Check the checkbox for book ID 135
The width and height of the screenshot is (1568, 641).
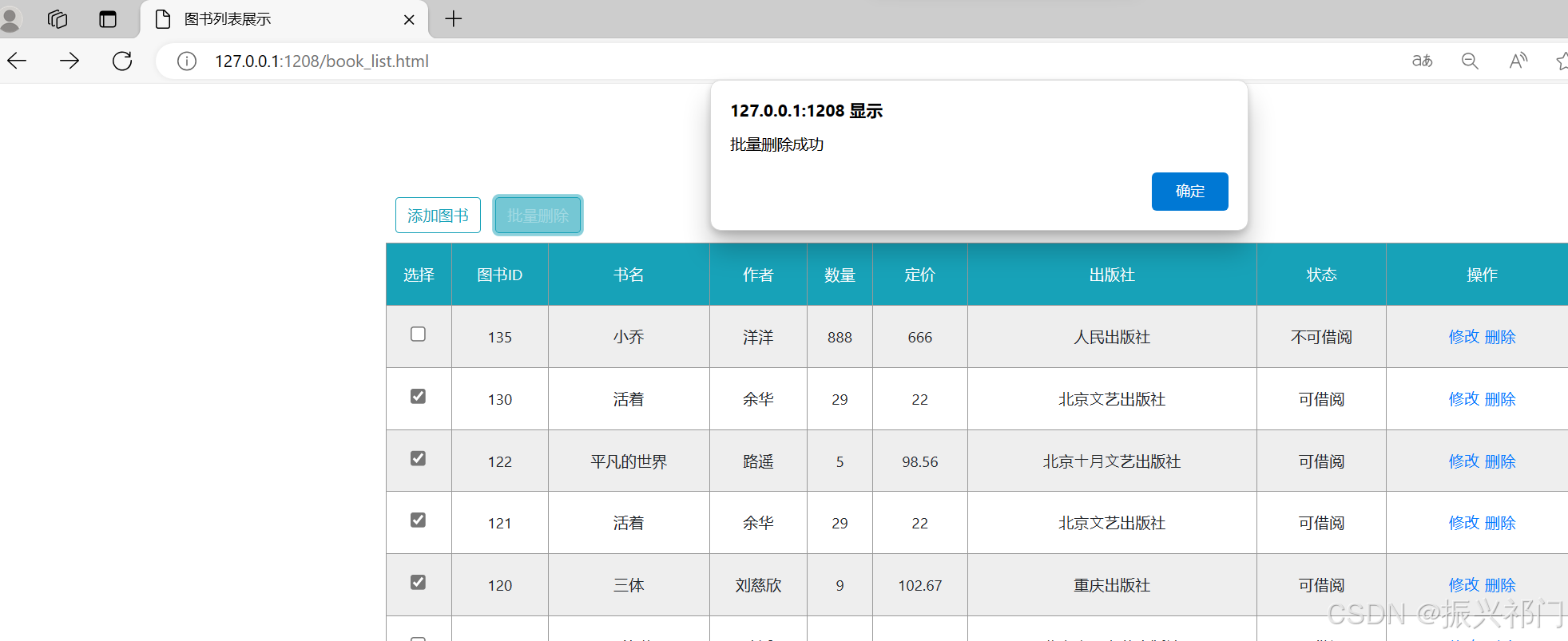pyautogui.click(x=418, y=334)
